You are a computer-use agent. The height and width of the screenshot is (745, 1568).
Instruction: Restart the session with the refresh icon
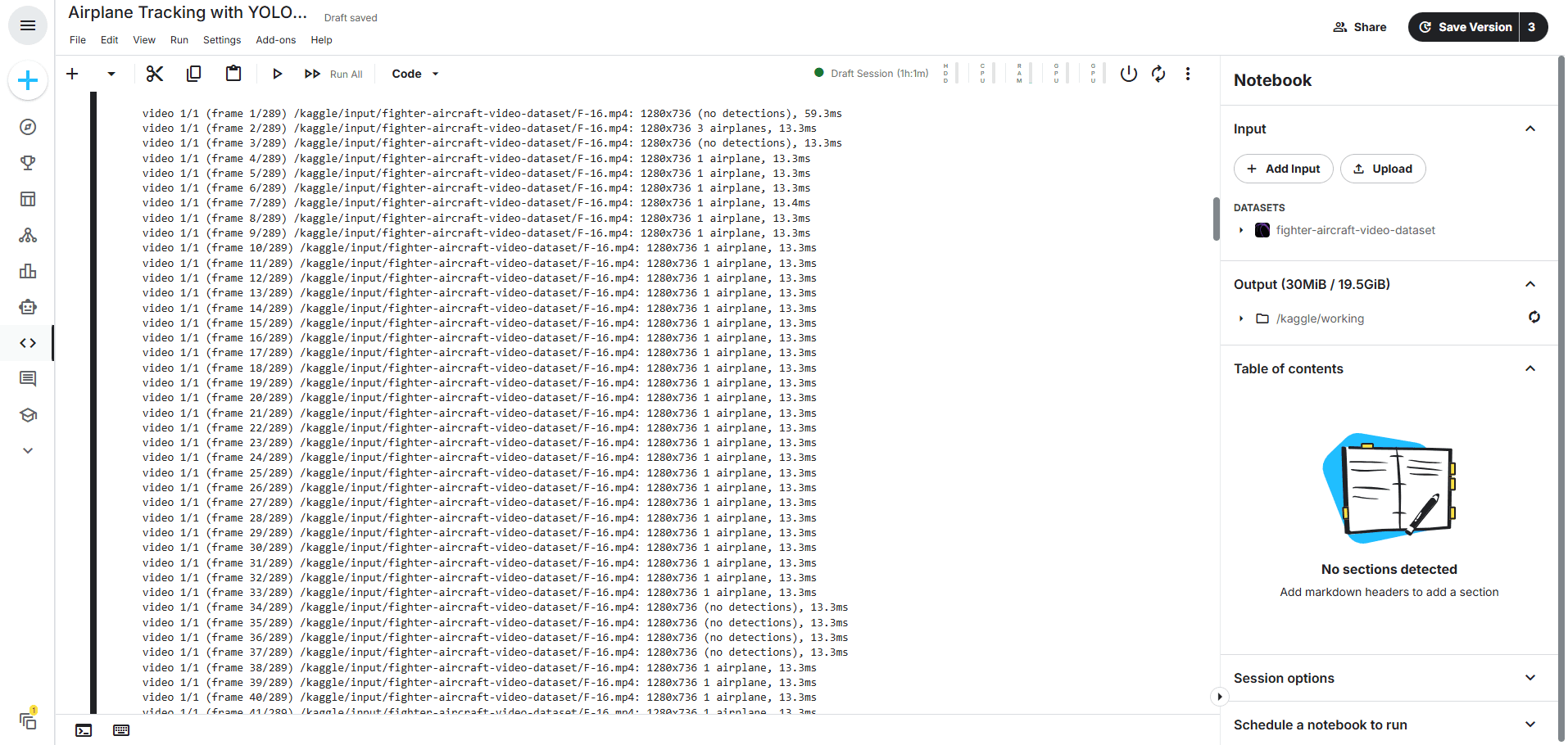[x=1158, y=74]
